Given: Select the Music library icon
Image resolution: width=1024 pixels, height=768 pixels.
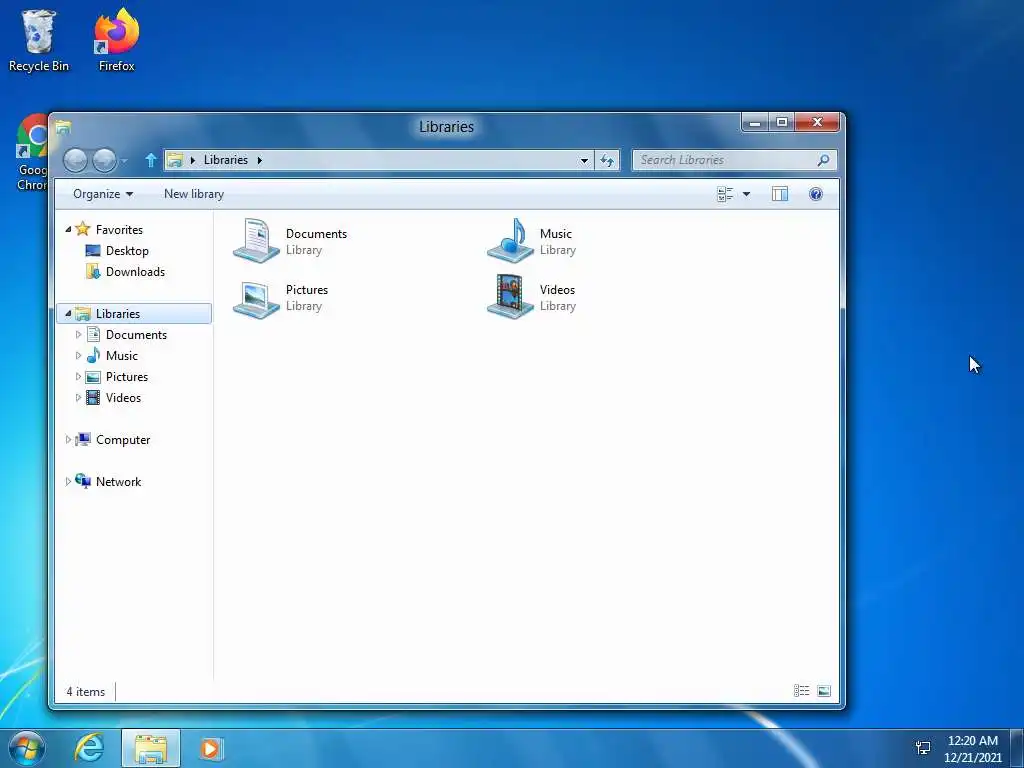Looking at the screenshot, I should [x=511, y=241].
